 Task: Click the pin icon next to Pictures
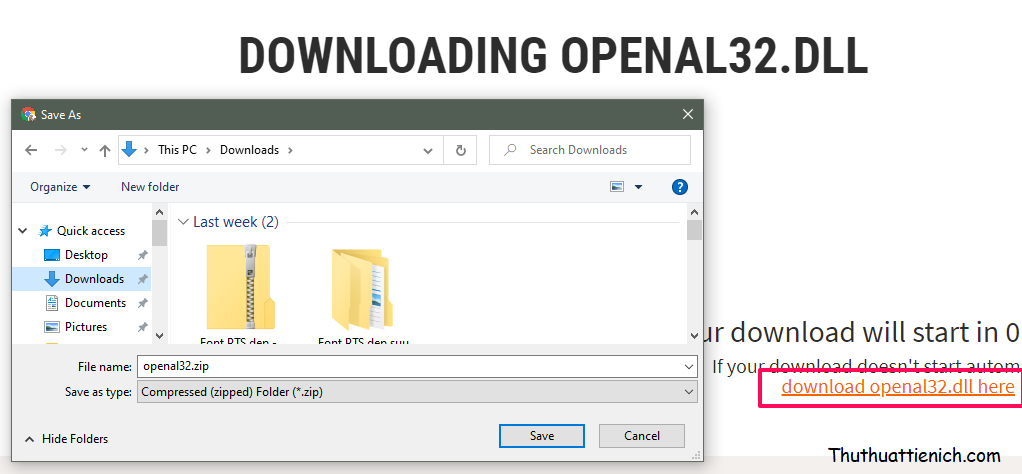tap(142, 327)
